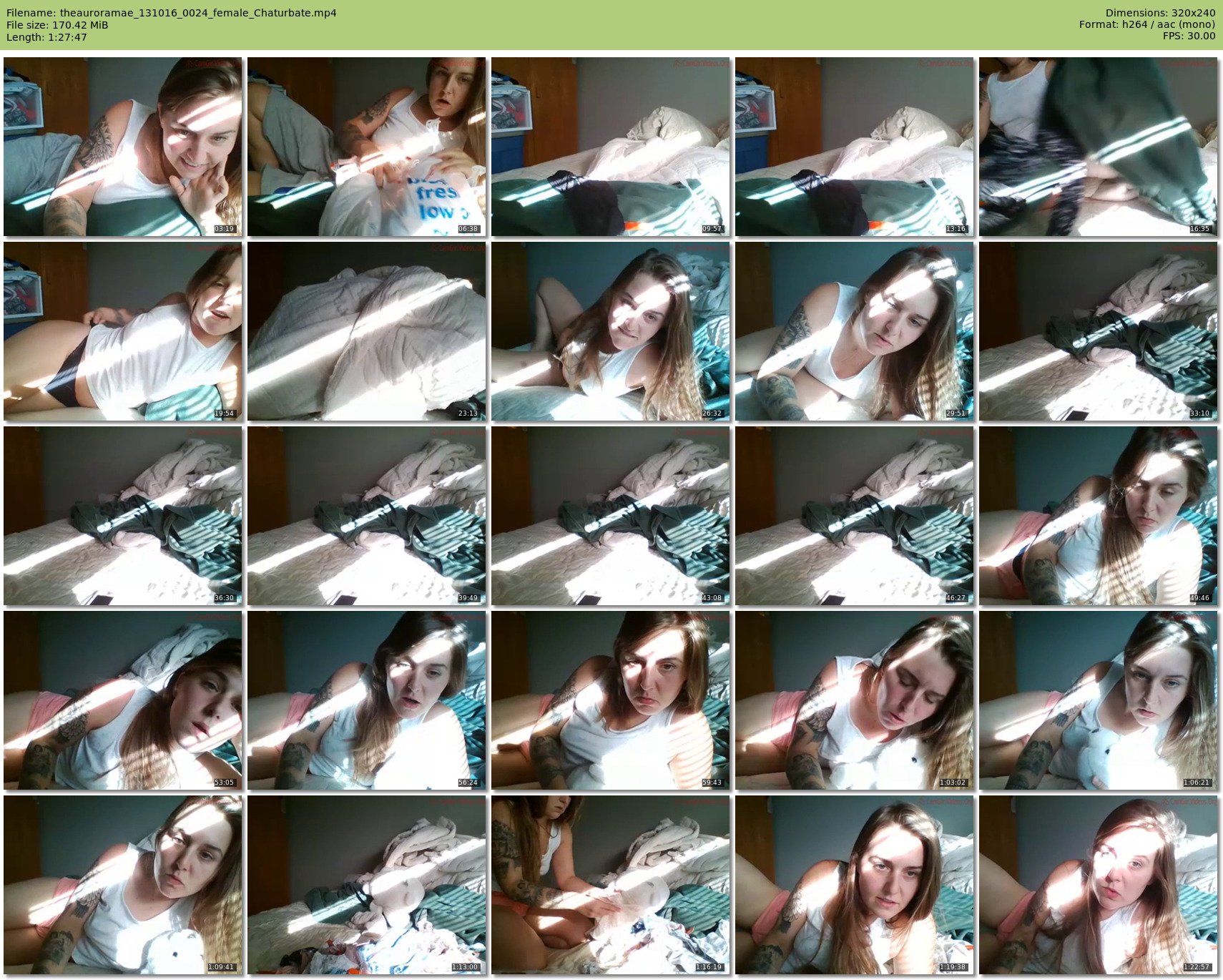The width and height of the screenshot is (1223, 980).
Task: Open the thumbnail at 09:57
Action: click(x=610, y=147)
